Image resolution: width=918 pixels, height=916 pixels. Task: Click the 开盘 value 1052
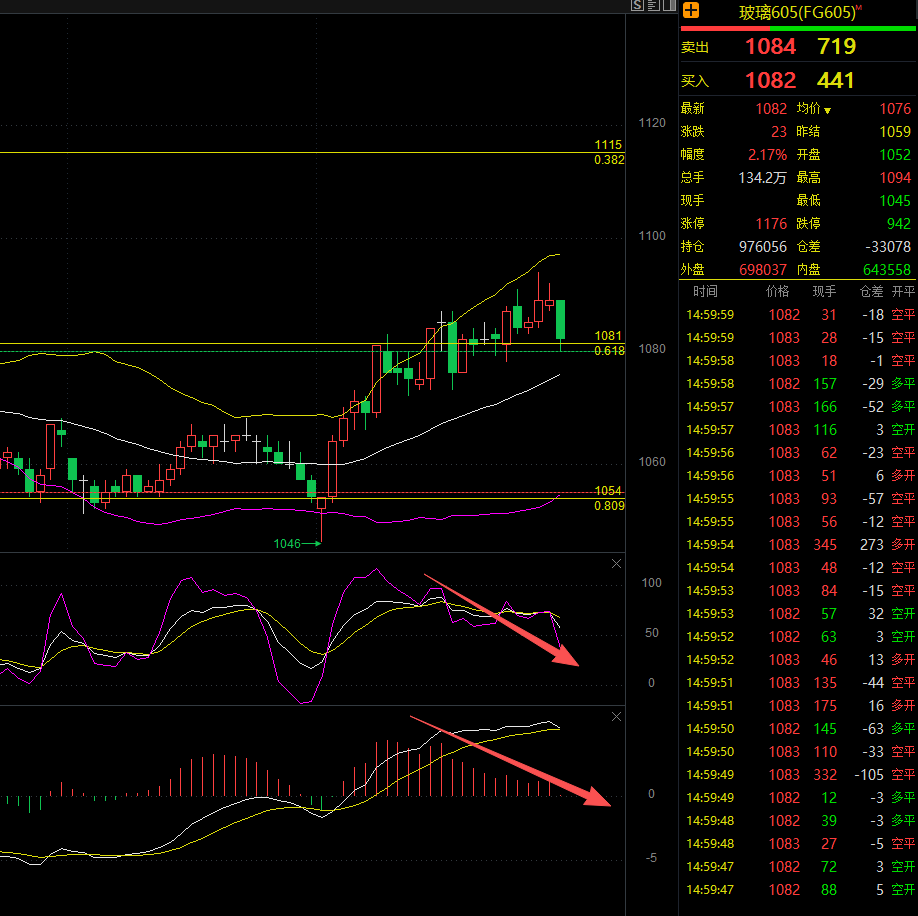tap(895, 155)
